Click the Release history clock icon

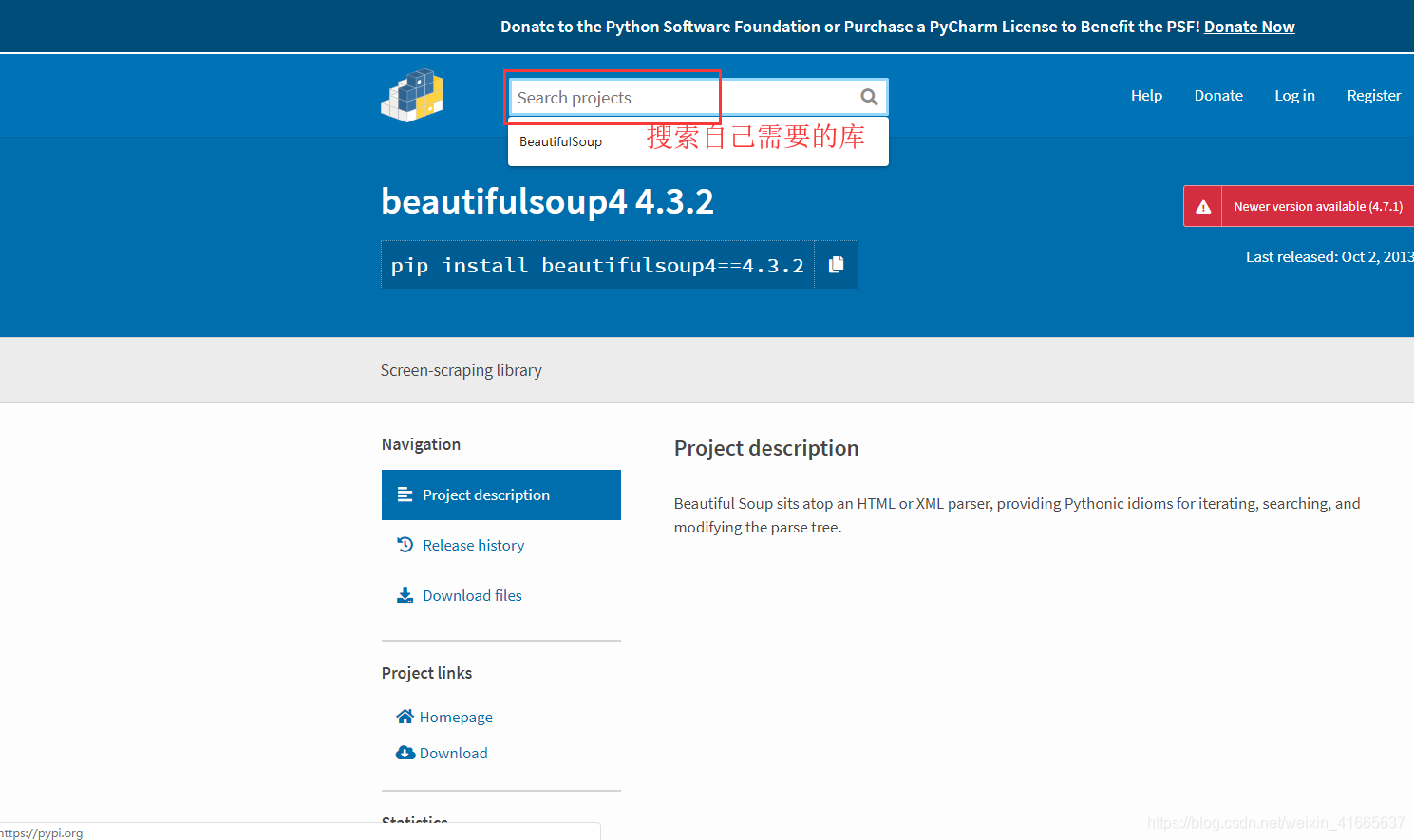point(405,545)
